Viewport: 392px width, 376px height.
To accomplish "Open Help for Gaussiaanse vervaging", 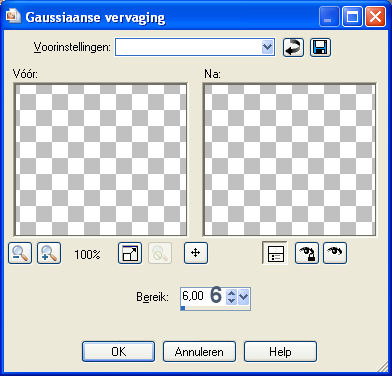I will click(x=280, y=351).
